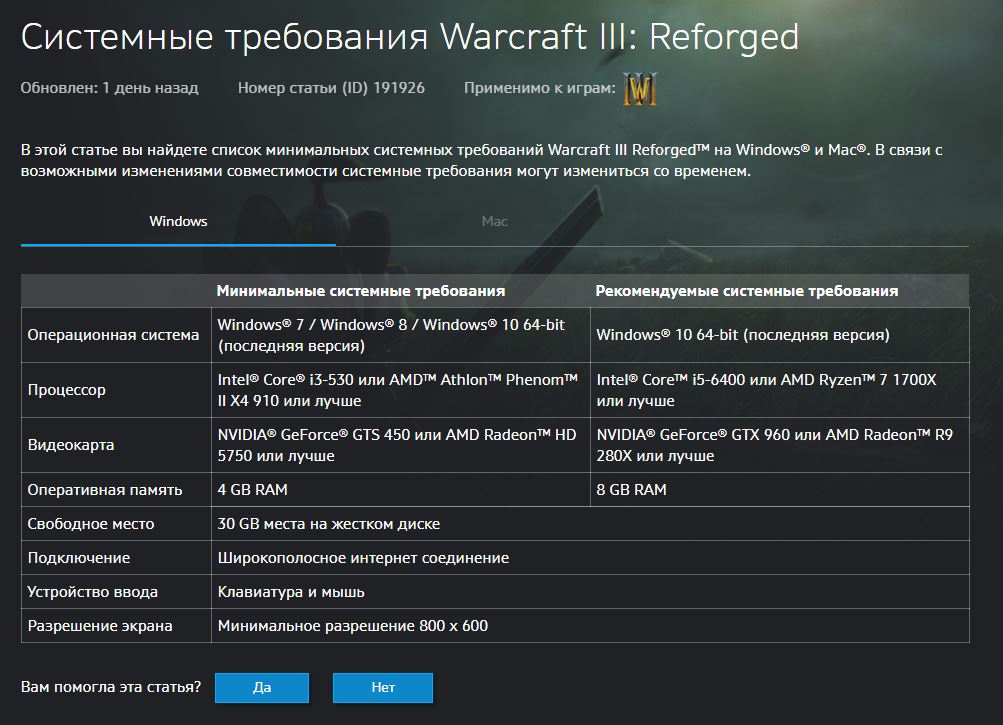This screenshot has height=725, width=1003.
Task: Click the 'Подключение' row label
Action: (x=79, y=557)
